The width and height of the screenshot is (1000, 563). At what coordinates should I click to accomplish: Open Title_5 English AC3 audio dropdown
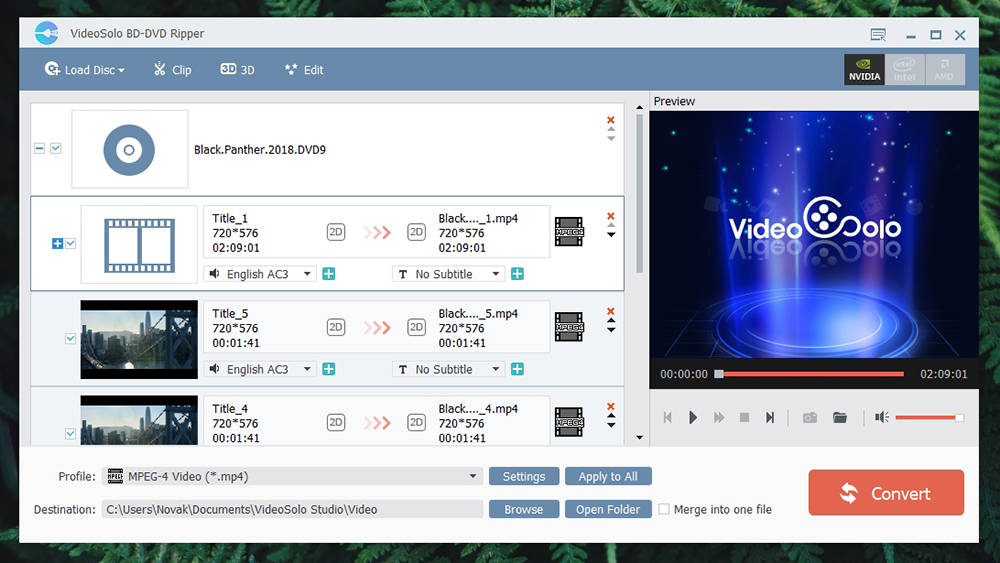click(x=260, y=369)
